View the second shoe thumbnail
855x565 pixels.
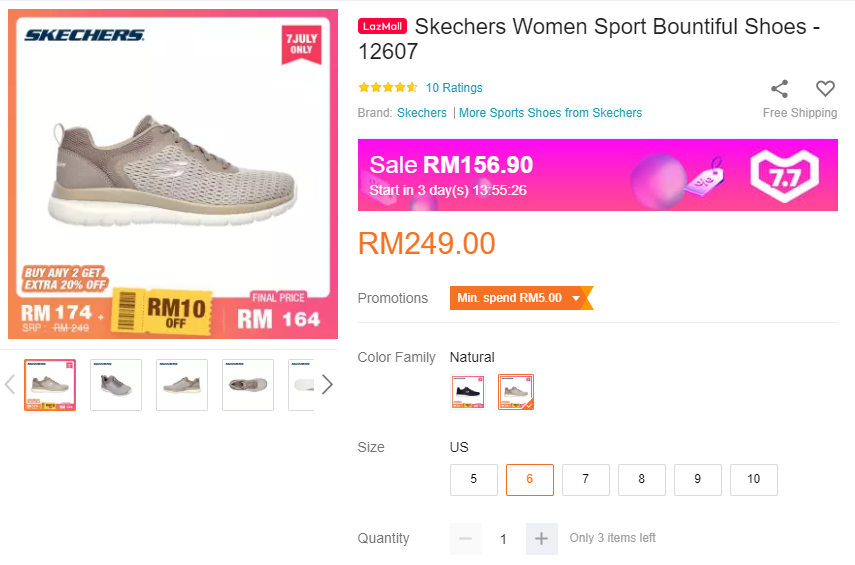(116, 385)
